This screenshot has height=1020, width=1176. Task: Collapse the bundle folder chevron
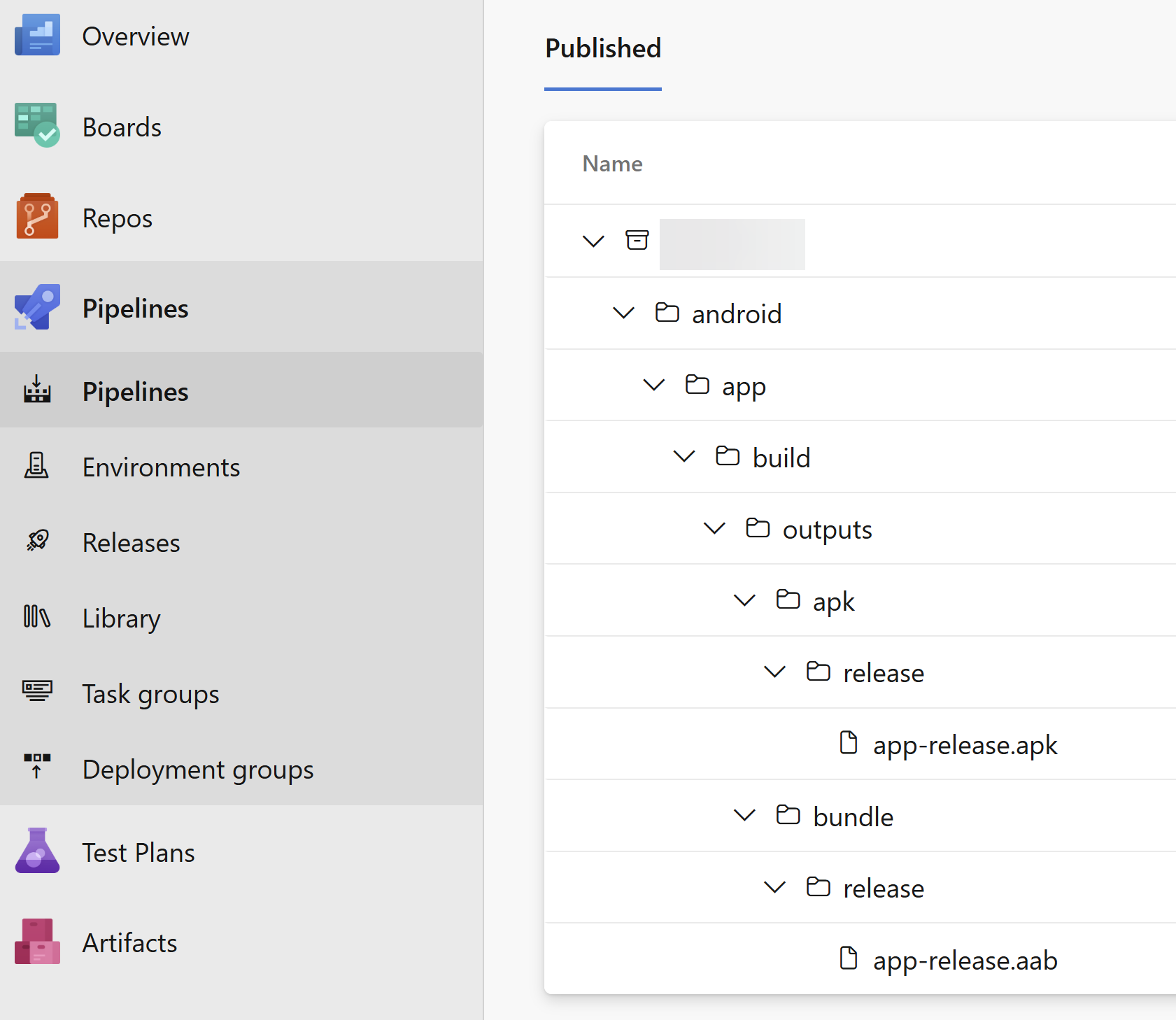tap(744, 815)
